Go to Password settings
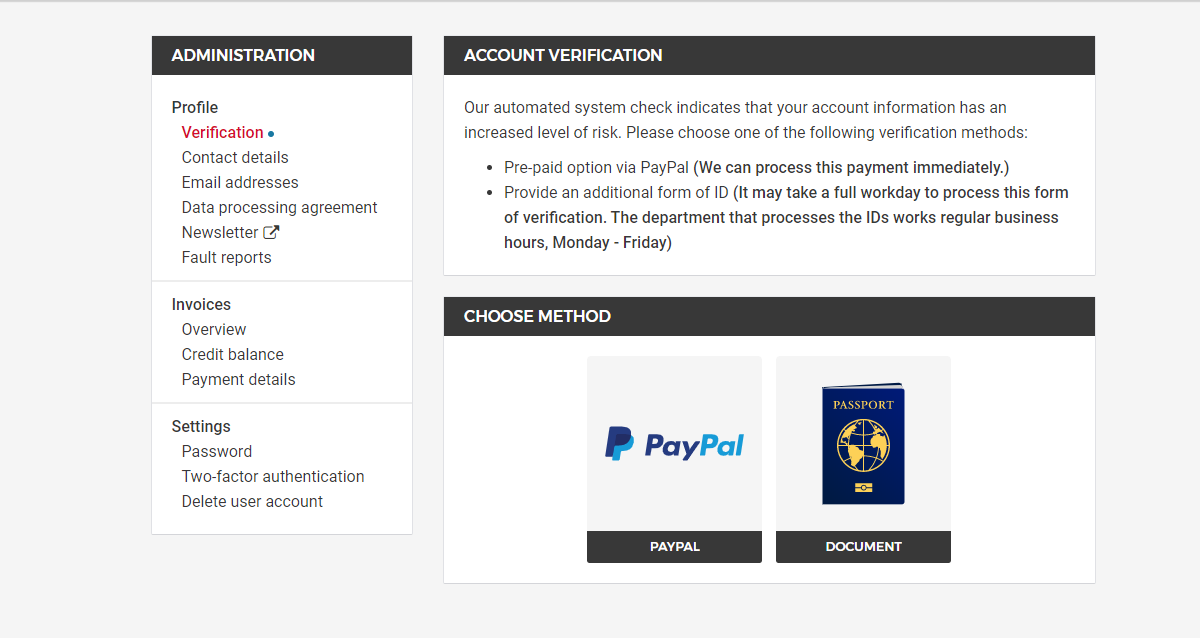The width and height of the screenshot is (1200, 638). click(217, 451)
